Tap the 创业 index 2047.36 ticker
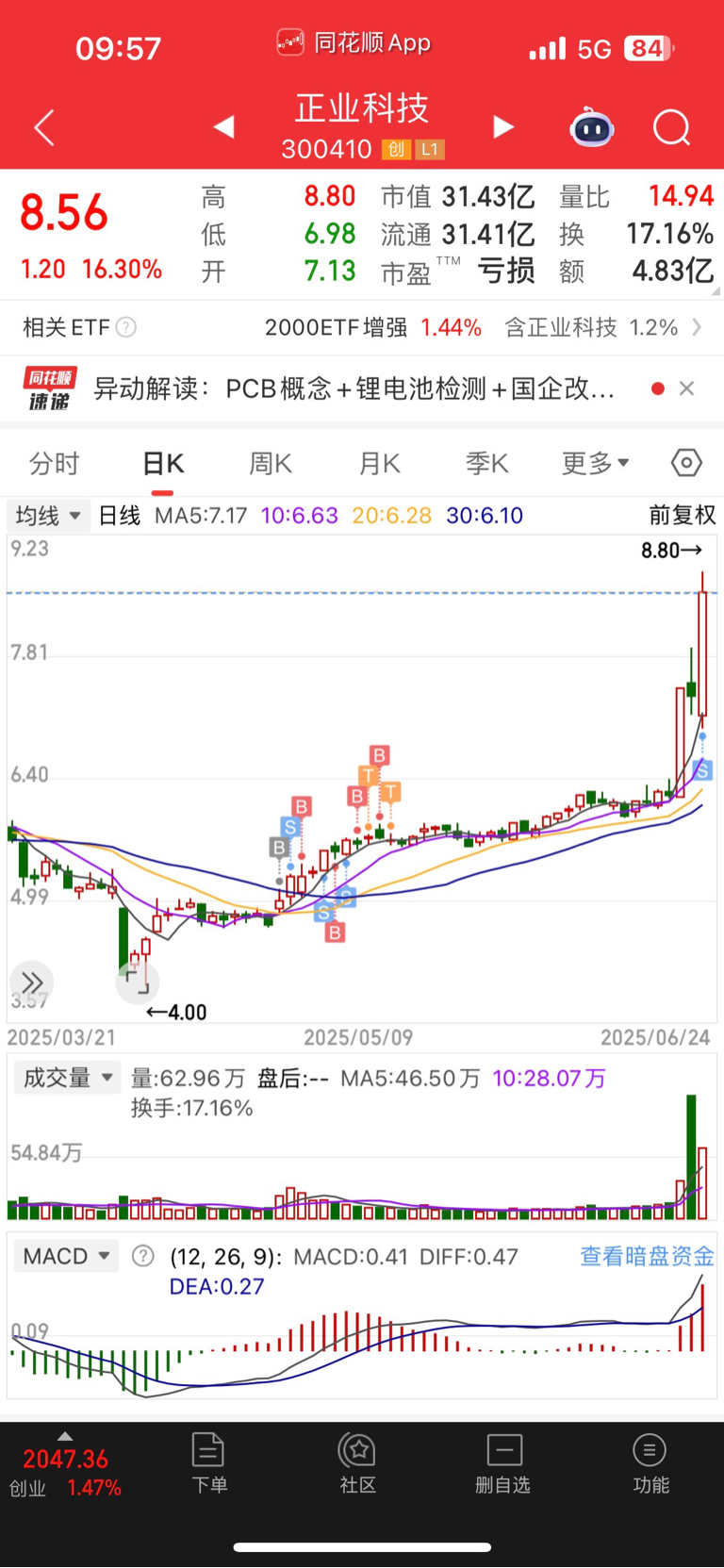Viewport: 724px width, 1568px height. [x=65, y=1471]
